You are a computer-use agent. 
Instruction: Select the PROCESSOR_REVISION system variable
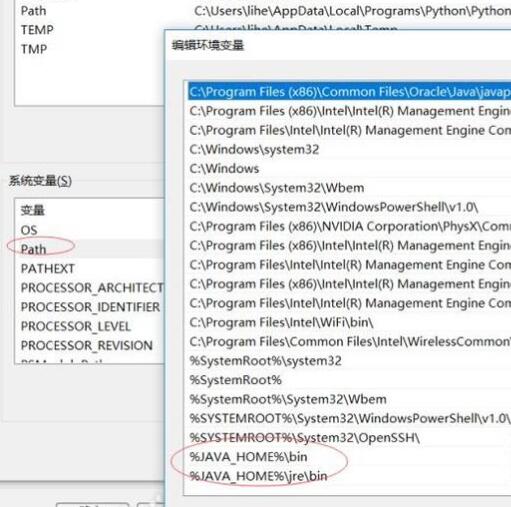(87, 346)
